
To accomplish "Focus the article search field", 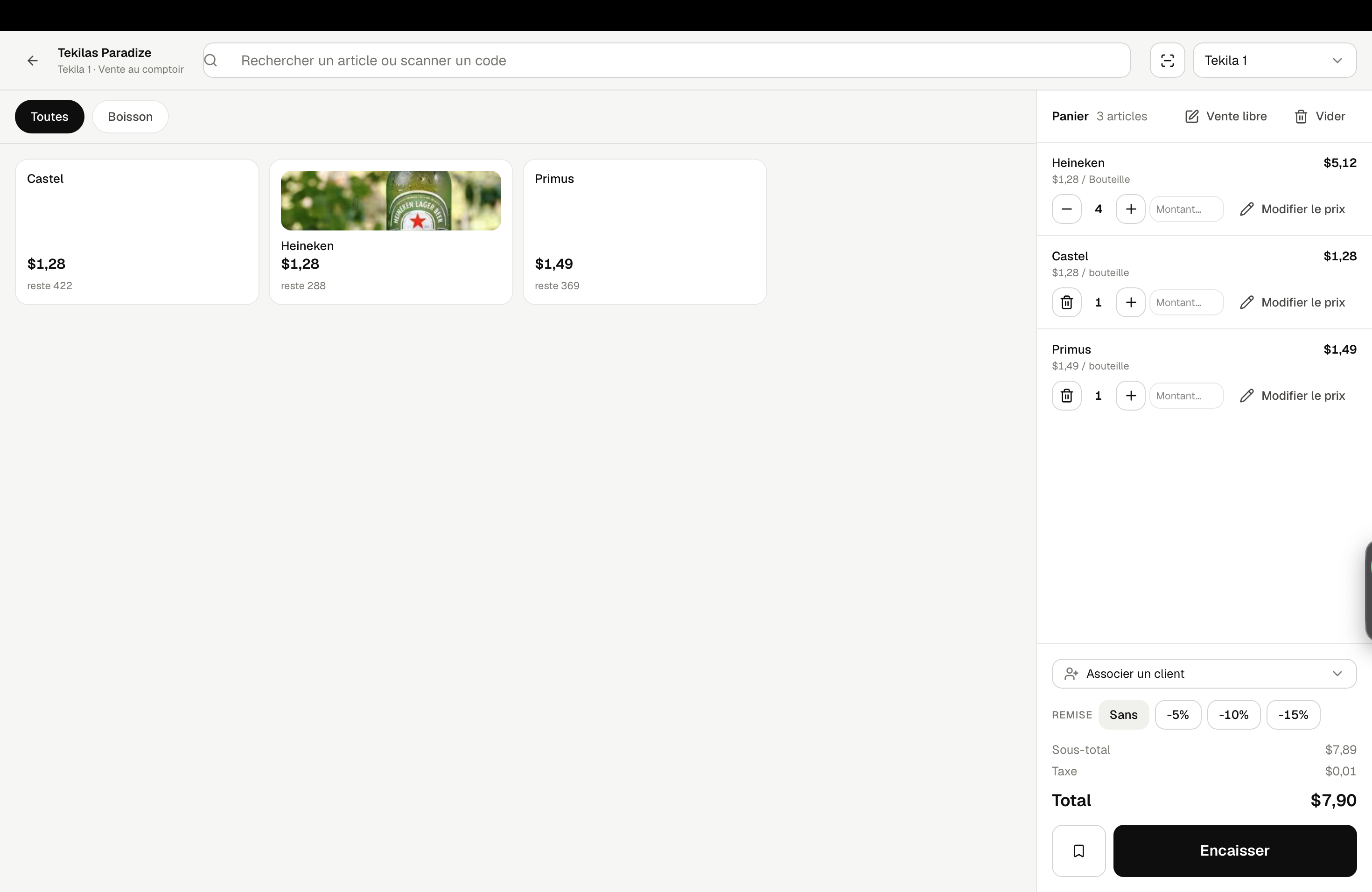I will pyautogui.click(x=666, y=61).
